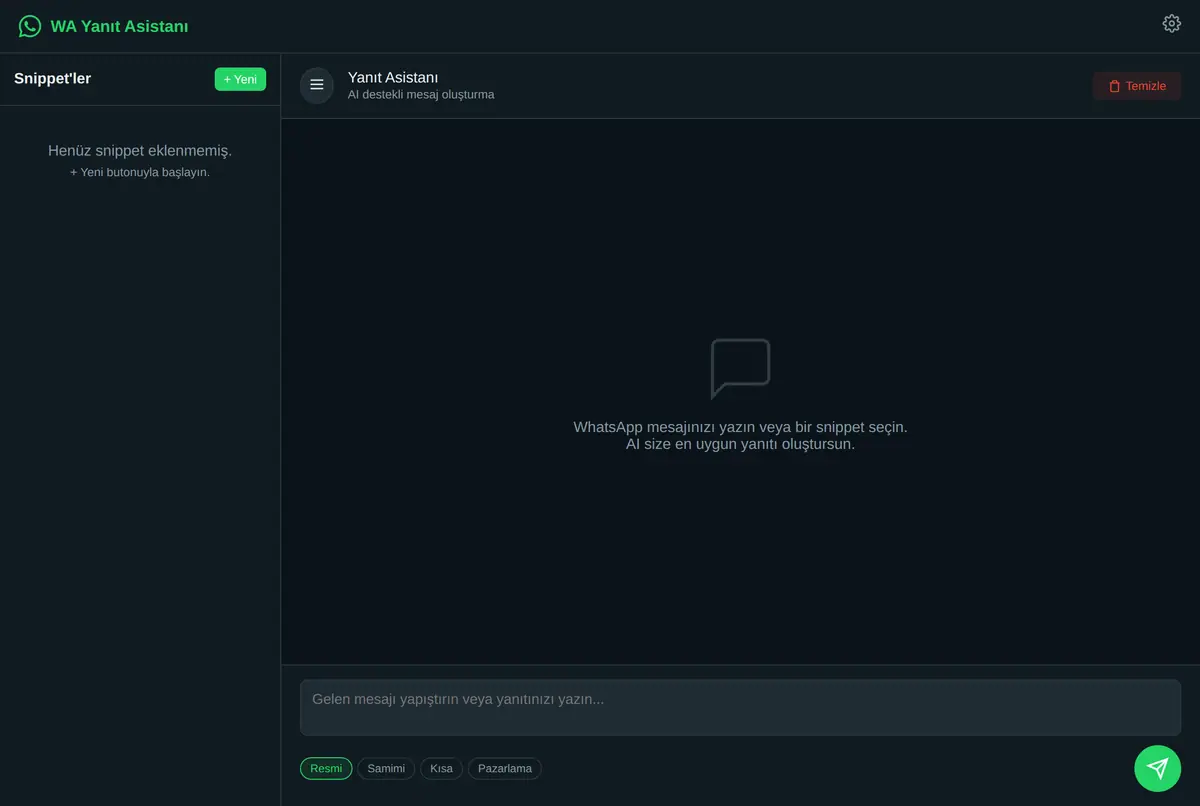Enable the Kısa tone chip
This screenshot has width=1200, height=806.
441,768
